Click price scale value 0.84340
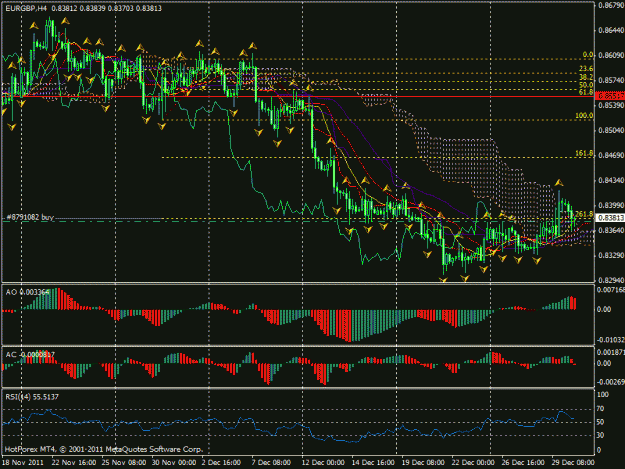The height and width of the screenshot is (469, 625). pos(611,180)
